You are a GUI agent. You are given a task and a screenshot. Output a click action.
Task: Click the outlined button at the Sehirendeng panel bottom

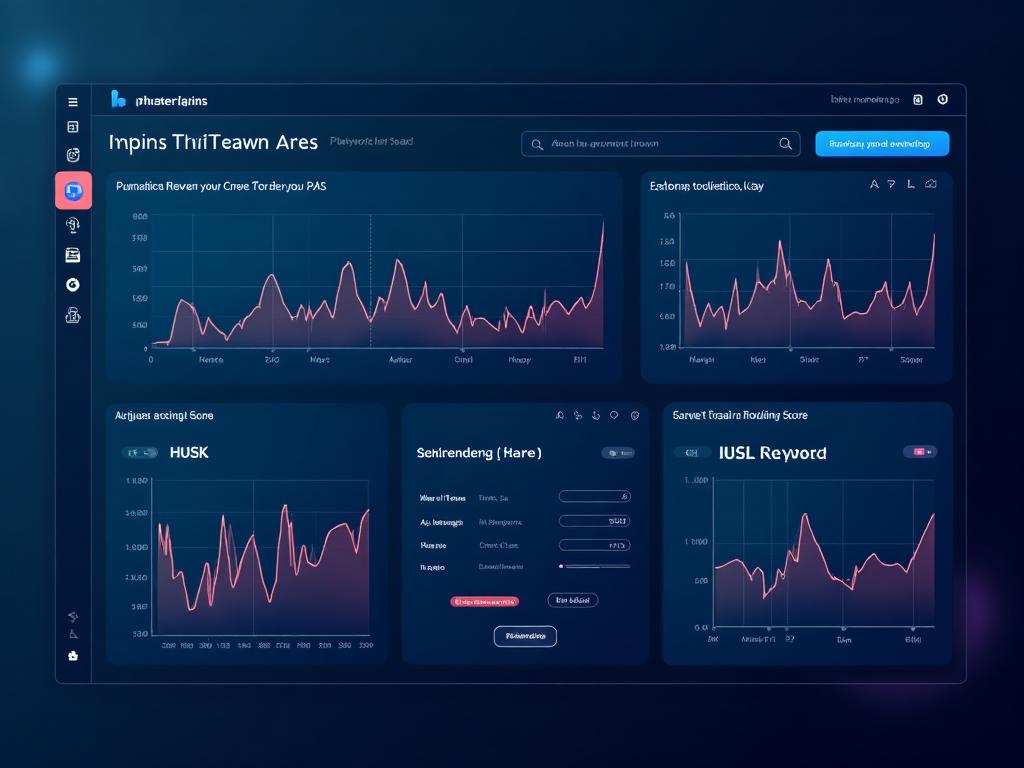(525, 636)
